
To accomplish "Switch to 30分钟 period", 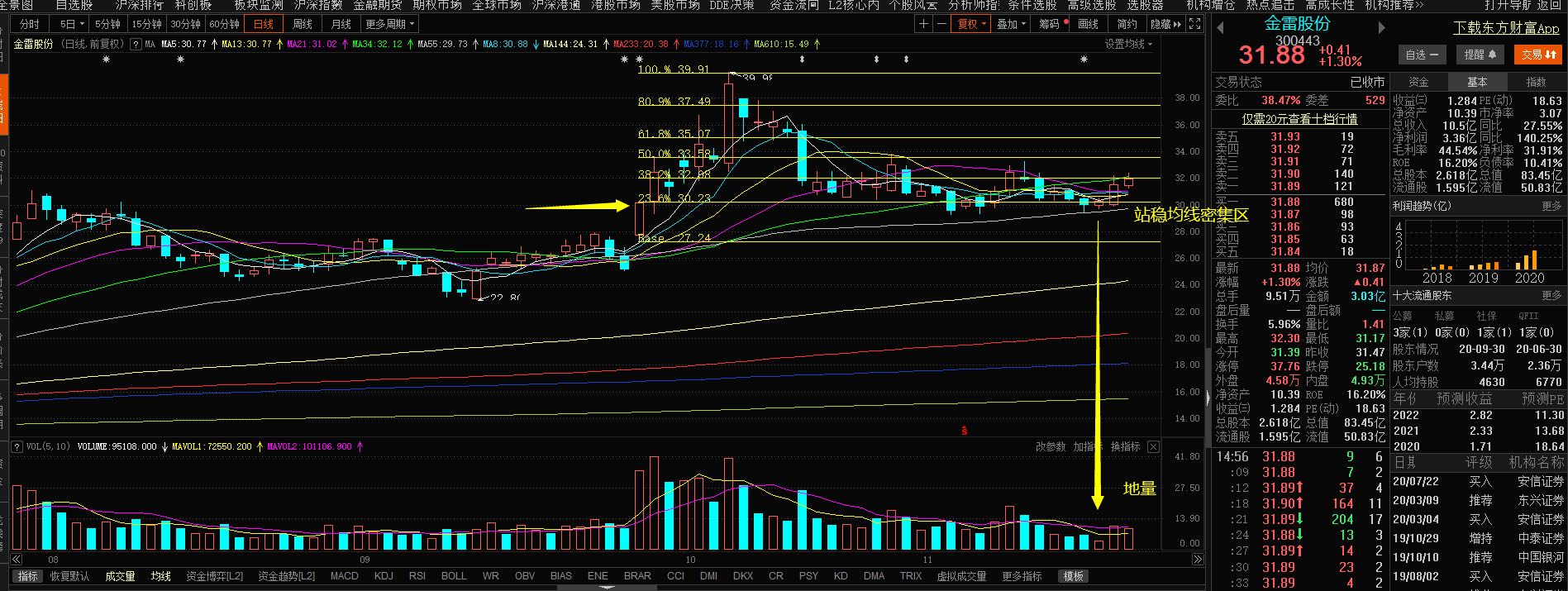I will tap(186, 24).
